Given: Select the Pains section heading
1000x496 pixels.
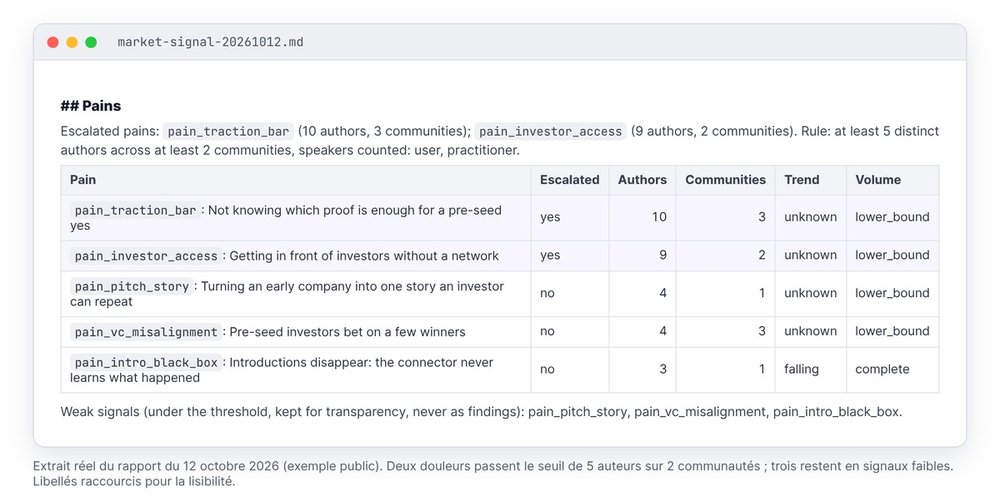Looking at the screenshot, I should click(91, 106).
